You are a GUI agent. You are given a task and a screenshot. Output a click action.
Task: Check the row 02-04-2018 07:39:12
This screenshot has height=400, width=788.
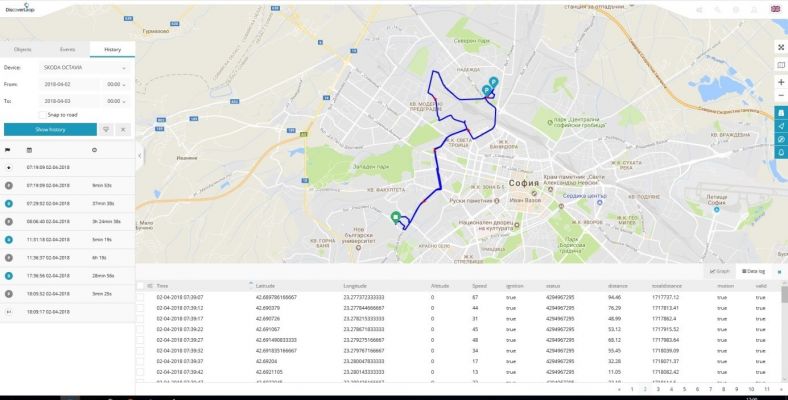click(140, 308)
